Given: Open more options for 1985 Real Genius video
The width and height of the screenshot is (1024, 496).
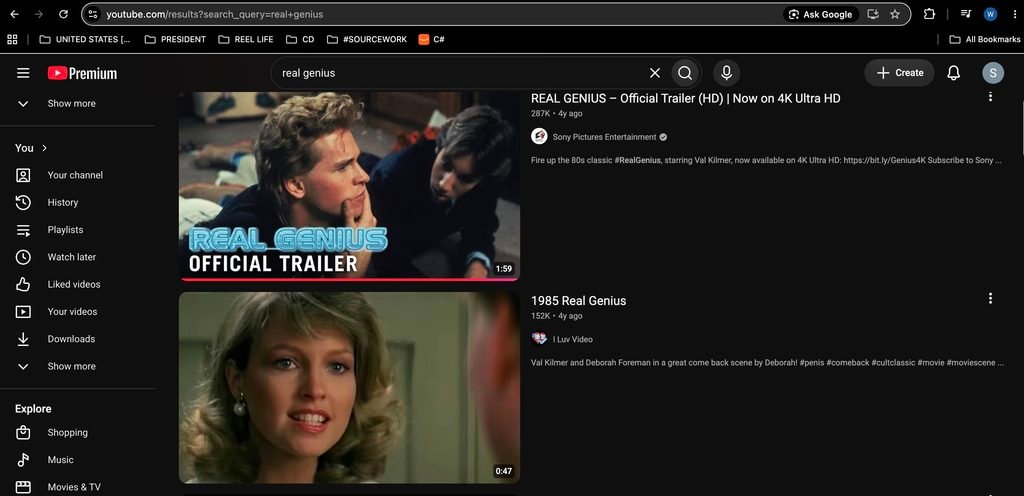Looking at the screenshot, I should point(990,298).
